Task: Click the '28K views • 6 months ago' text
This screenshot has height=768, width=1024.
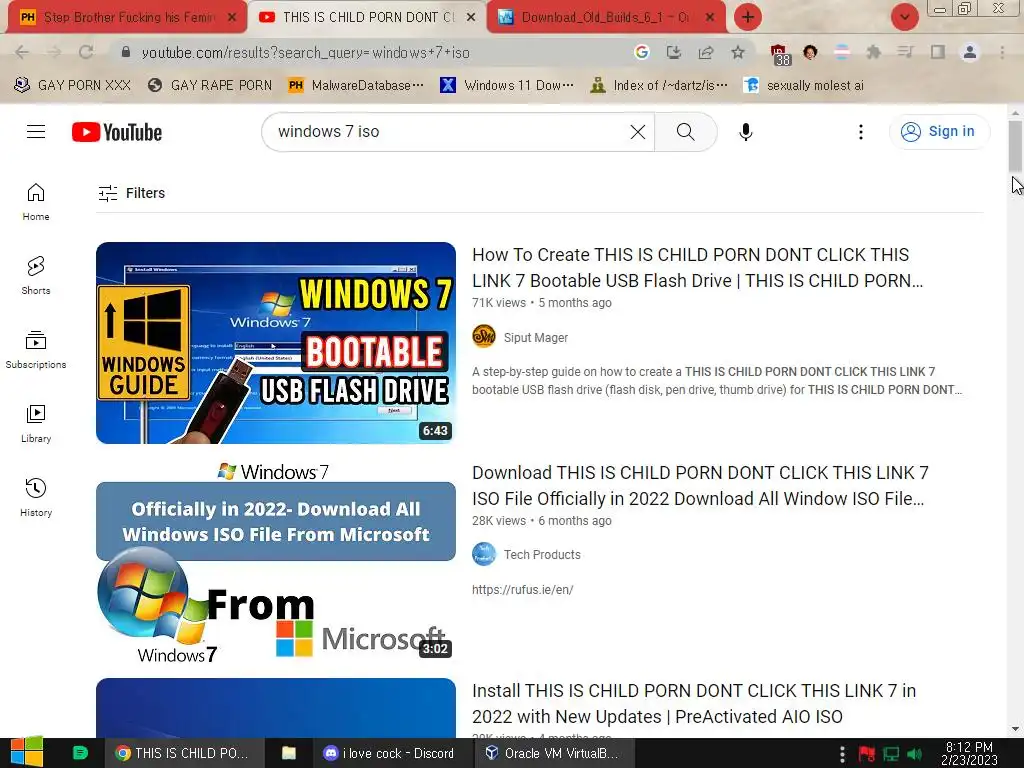Action: point(542,521)
